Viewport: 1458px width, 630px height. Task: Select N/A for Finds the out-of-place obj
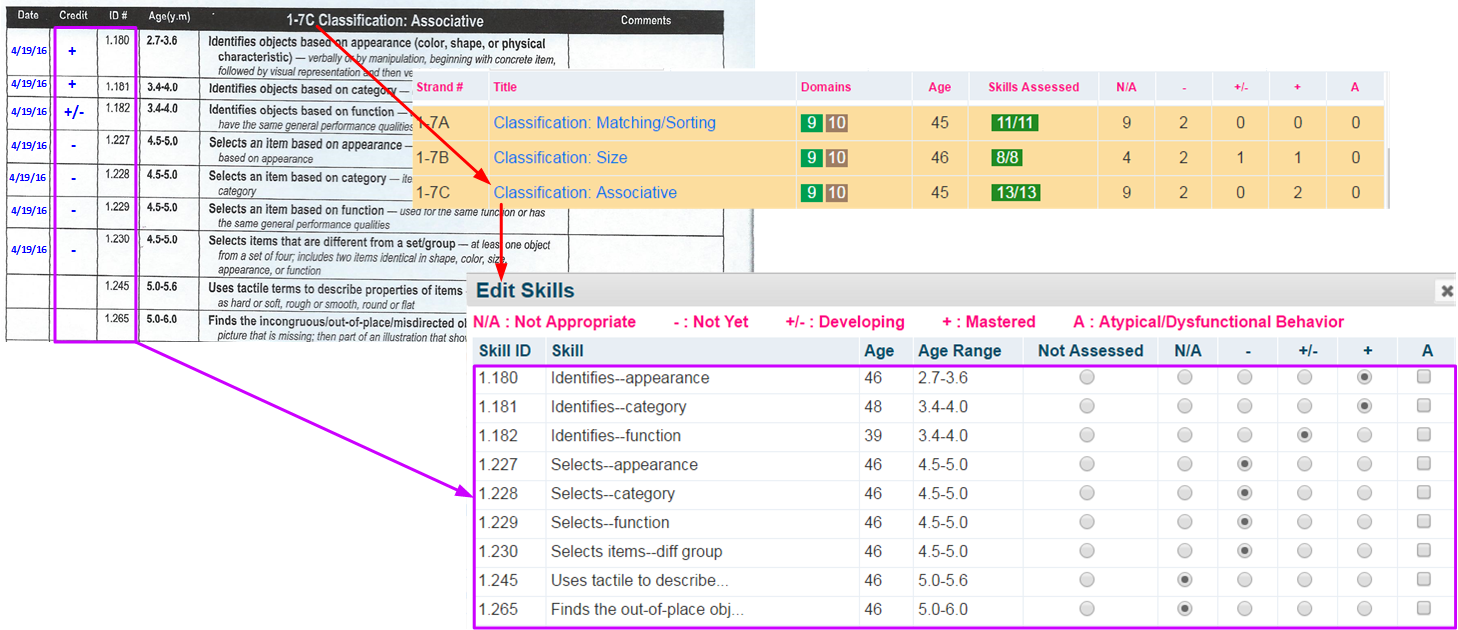point(1185,609)
